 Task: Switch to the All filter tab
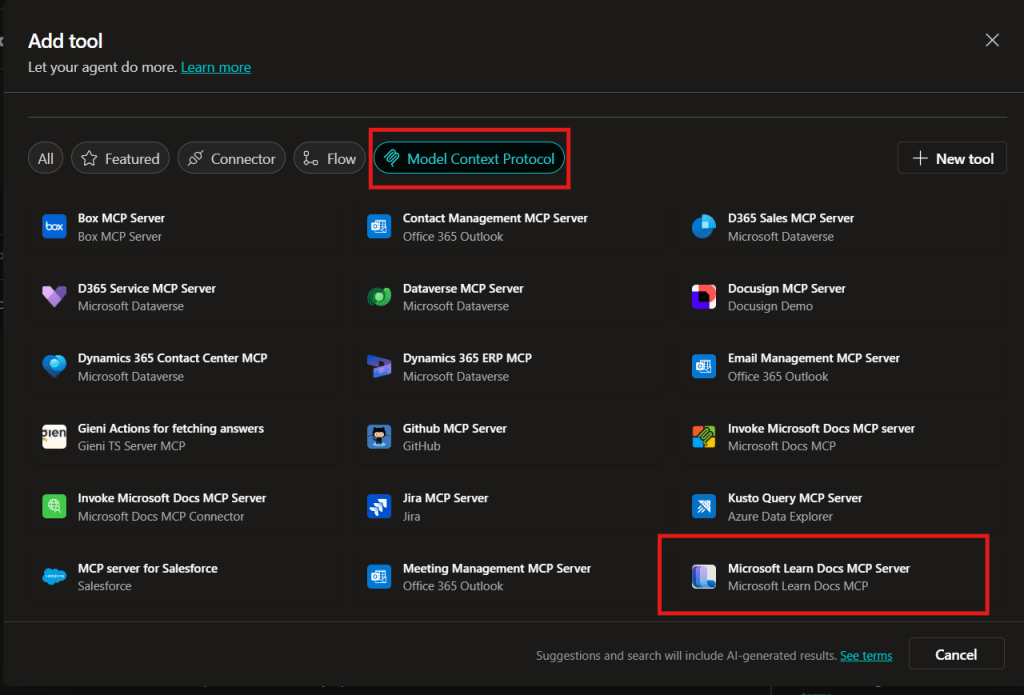46,158
